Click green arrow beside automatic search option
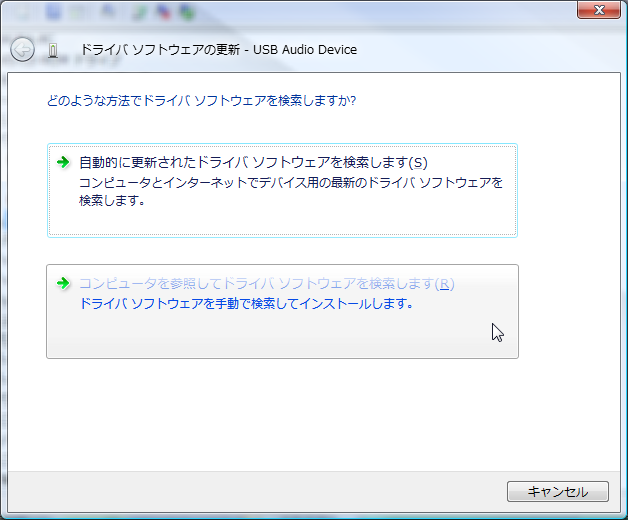The image size is (628, 520). (63, 162)
